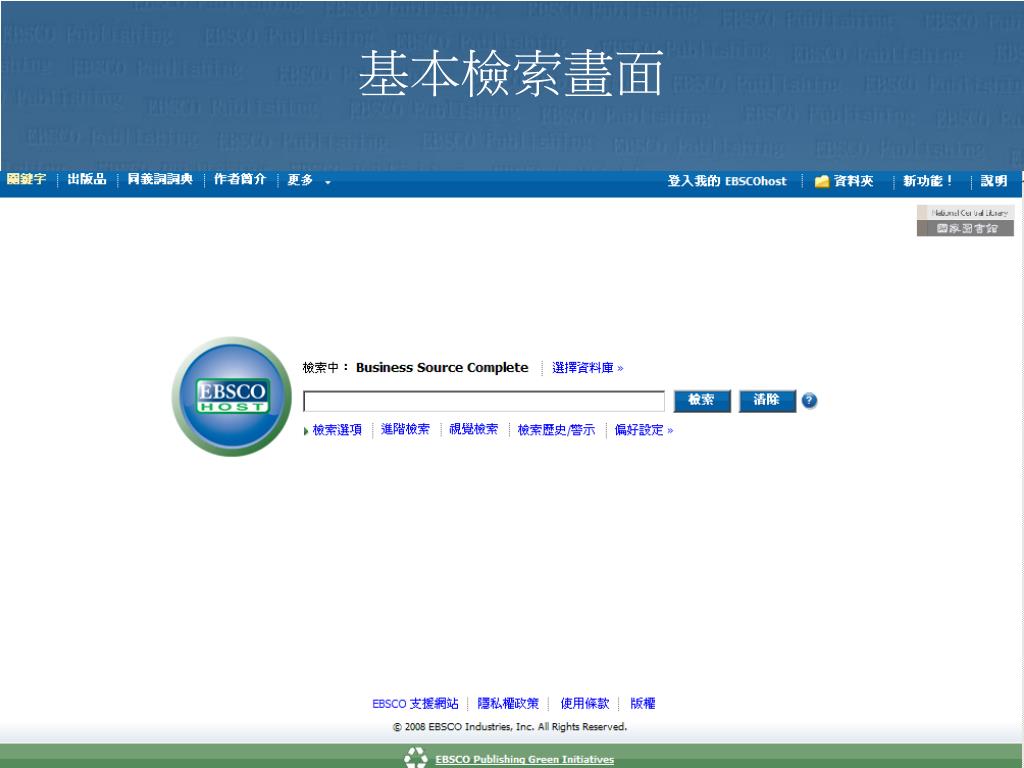The image size is (1024, 768).
Task: Click 登入我的 EBSCOhost sign-in link
Action: point(727,181)
